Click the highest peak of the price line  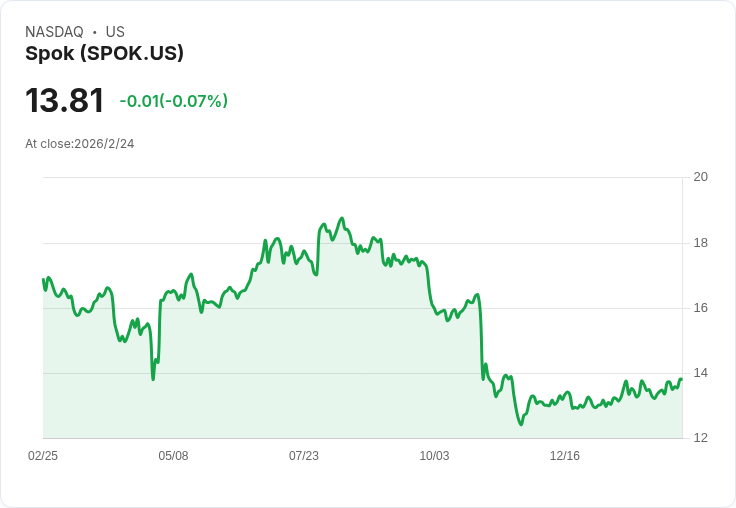[342, 218]
